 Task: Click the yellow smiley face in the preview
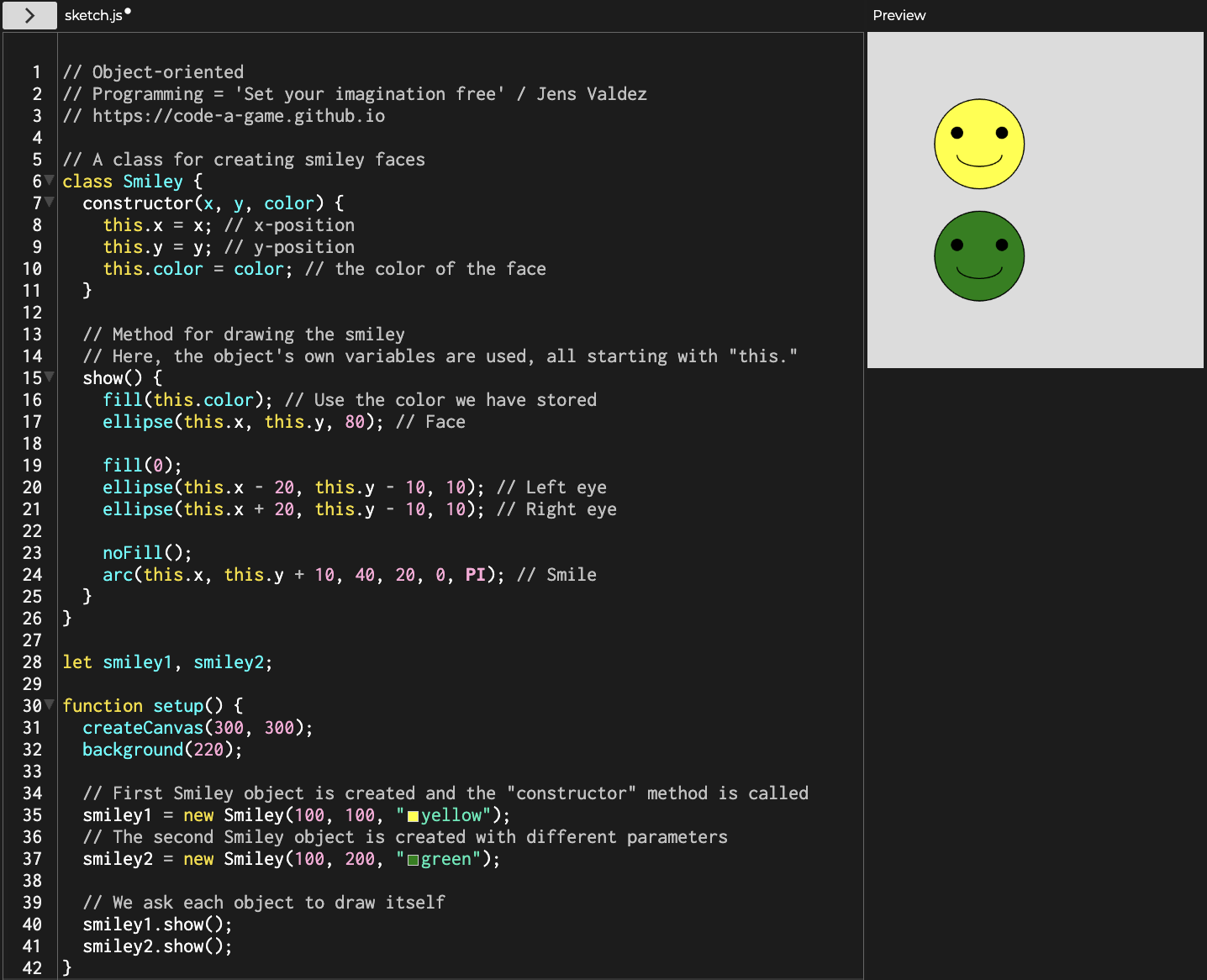pyautogui.click(x=979, y=144)
